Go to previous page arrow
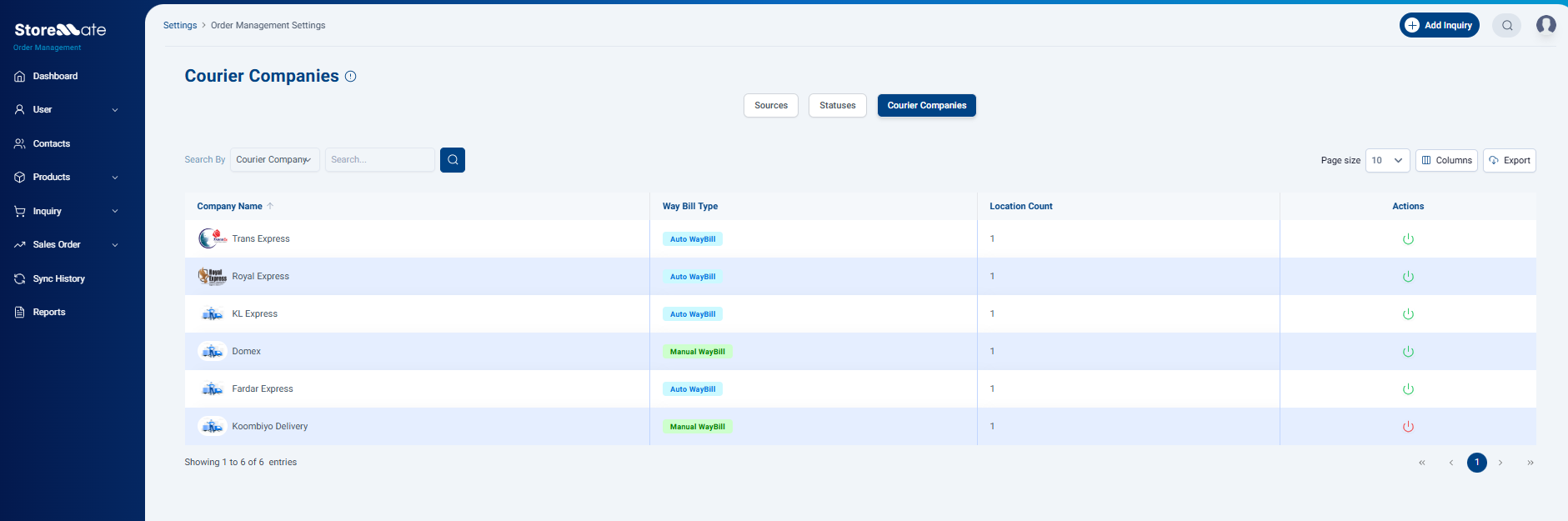The image size is (1568, 521). (1451, 463)
